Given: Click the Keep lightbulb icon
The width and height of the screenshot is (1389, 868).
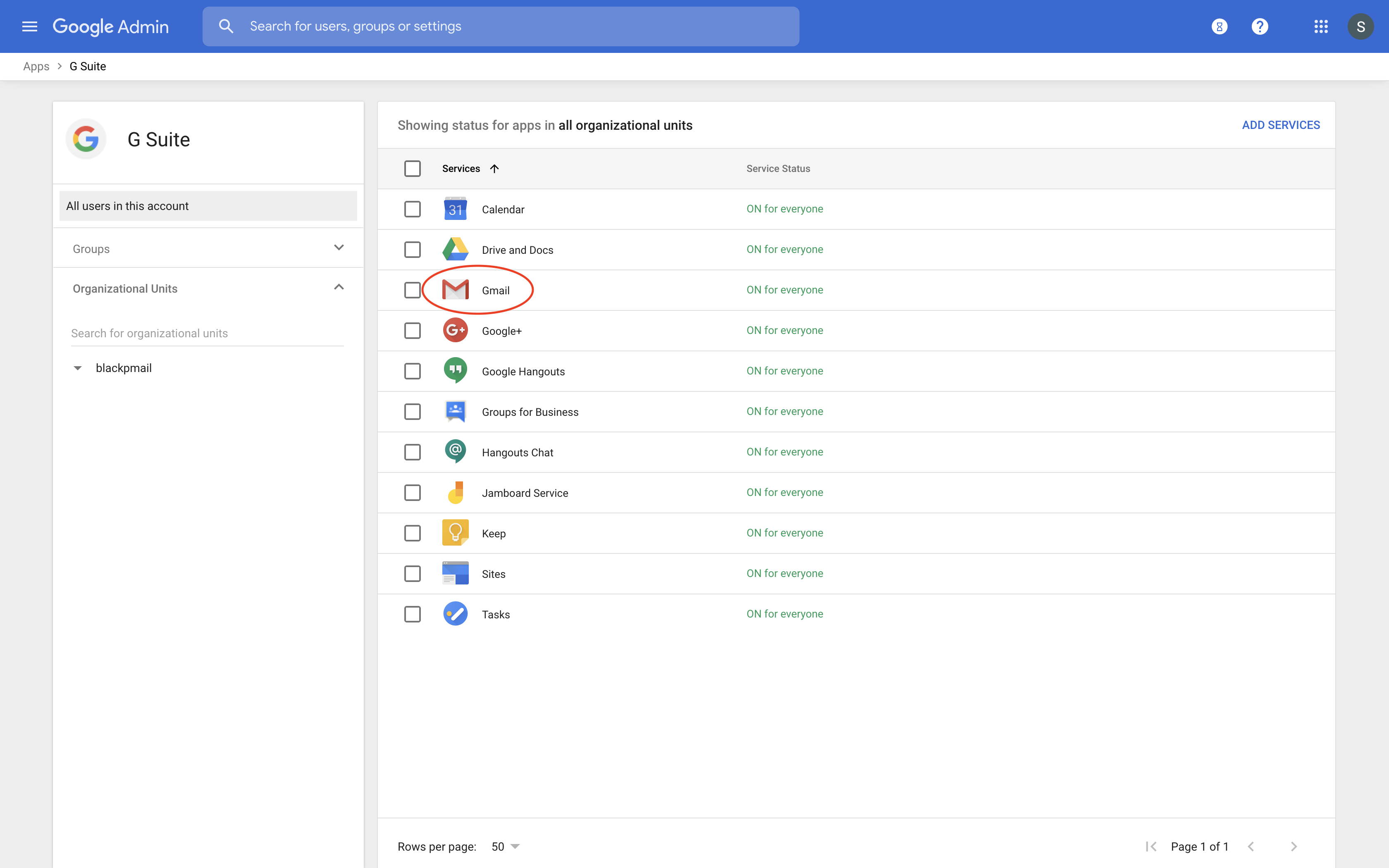Looking at the screenshot, I should click(455, 533).
